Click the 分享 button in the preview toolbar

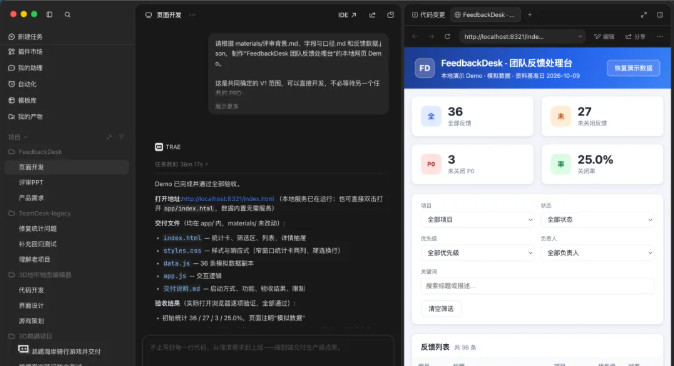(x=635, y=37)
